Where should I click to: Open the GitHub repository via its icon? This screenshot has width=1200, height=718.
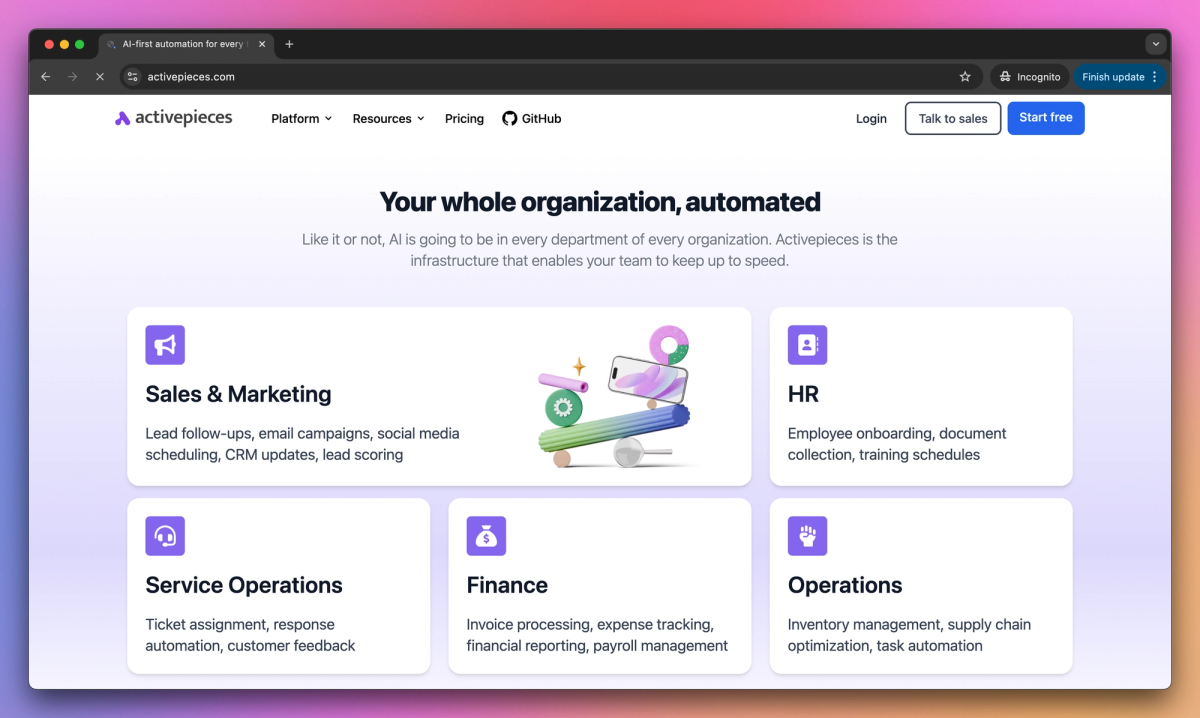click(x=508, y=118)
